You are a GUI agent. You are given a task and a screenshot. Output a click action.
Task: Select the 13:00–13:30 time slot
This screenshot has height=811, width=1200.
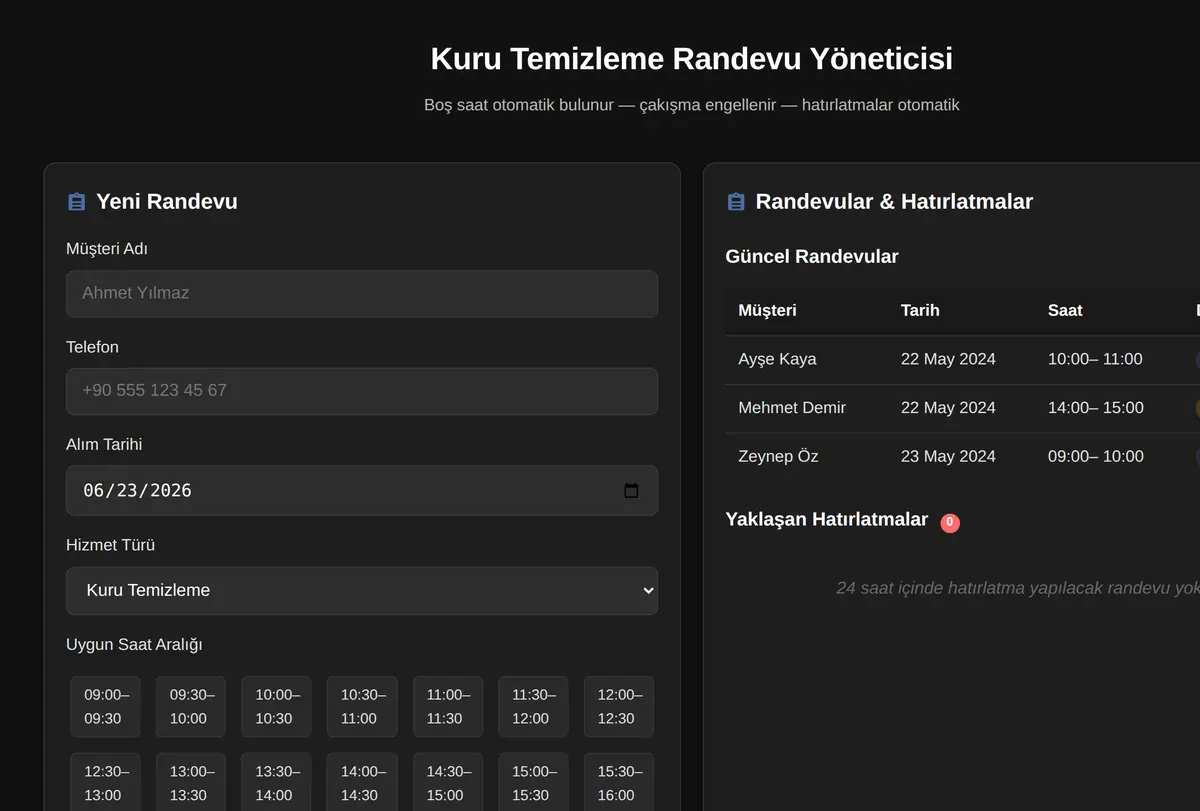click(190, 783)
